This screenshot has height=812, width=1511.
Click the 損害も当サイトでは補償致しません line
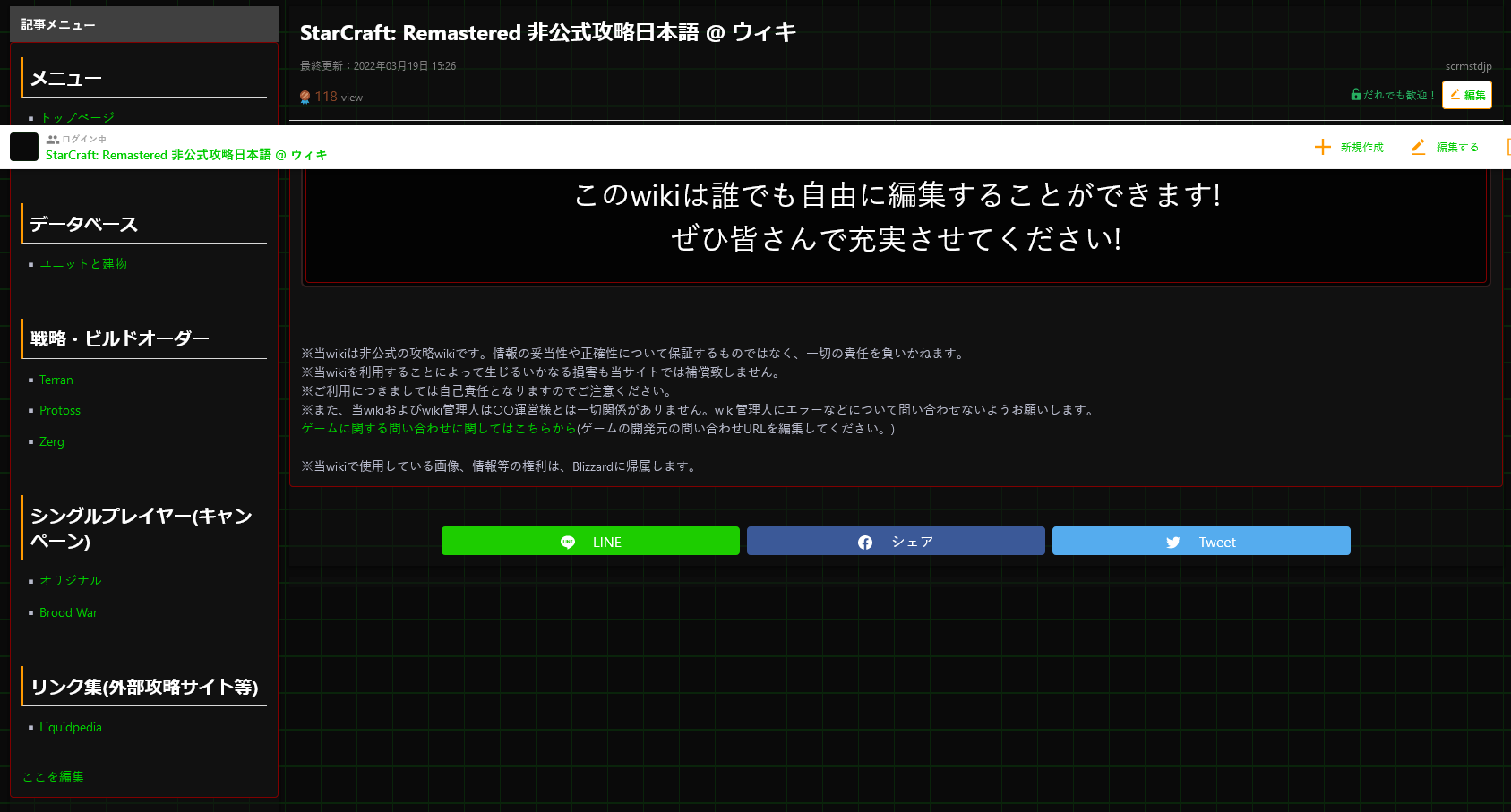(543, 372)
